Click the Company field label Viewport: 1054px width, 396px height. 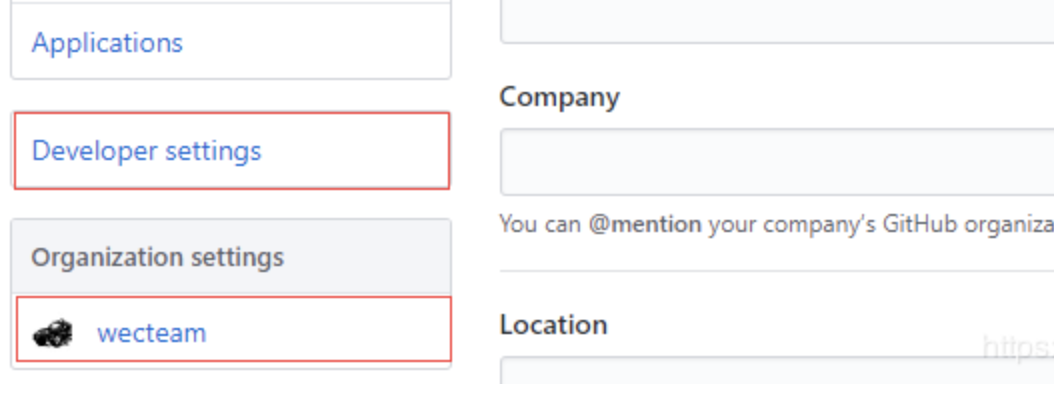point(559,97)
